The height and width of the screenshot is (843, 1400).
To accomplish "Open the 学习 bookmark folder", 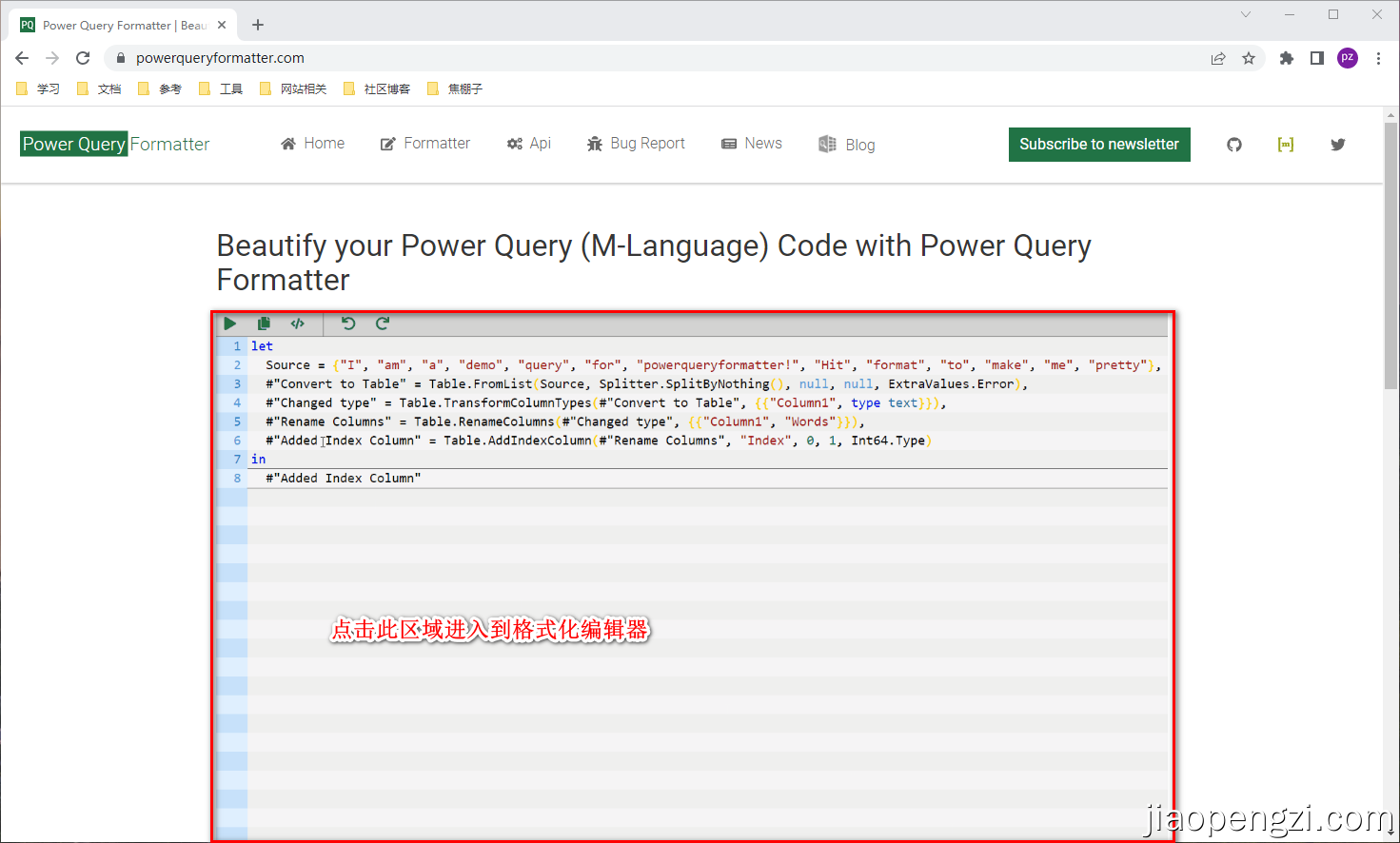I will [x=38, y=88].
